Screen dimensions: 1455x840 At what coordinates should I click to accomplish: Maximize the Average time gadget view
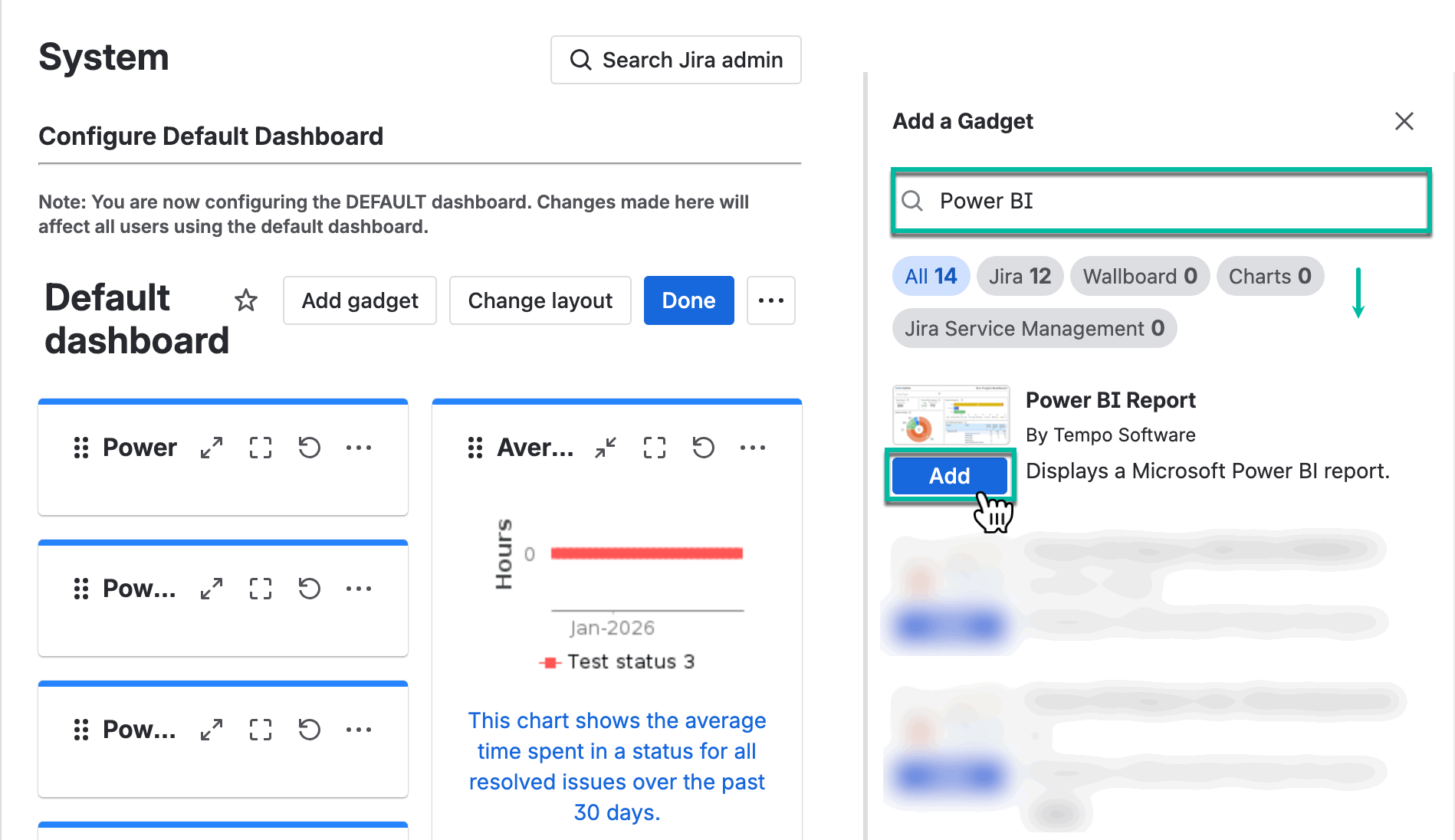(x=655, y=448)
